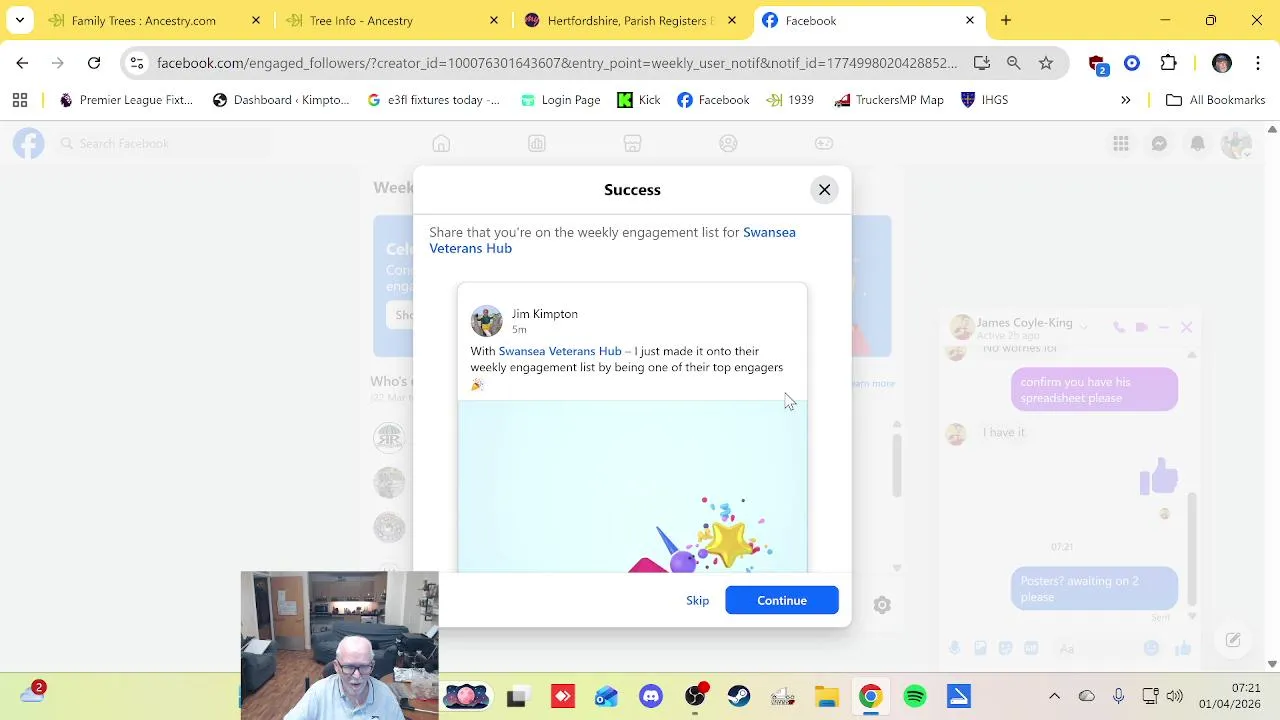Screen dimensions: 1280x720
Task: Open the Facebook bookmark
Action: 713,100
